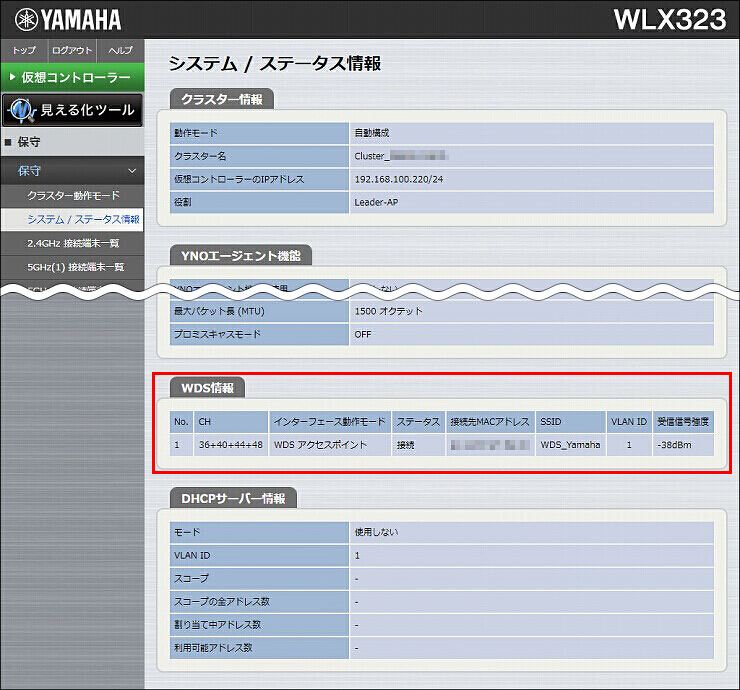Click the 利用可能アドレス数 label
Image resolution: width=740 pixels, height=690 pixels.
pos(213,648)
